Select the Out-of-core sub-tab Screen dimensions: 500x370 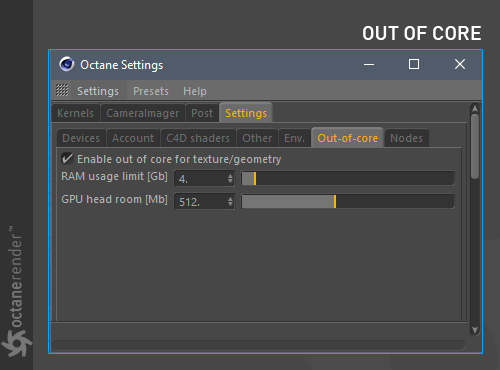347,138
